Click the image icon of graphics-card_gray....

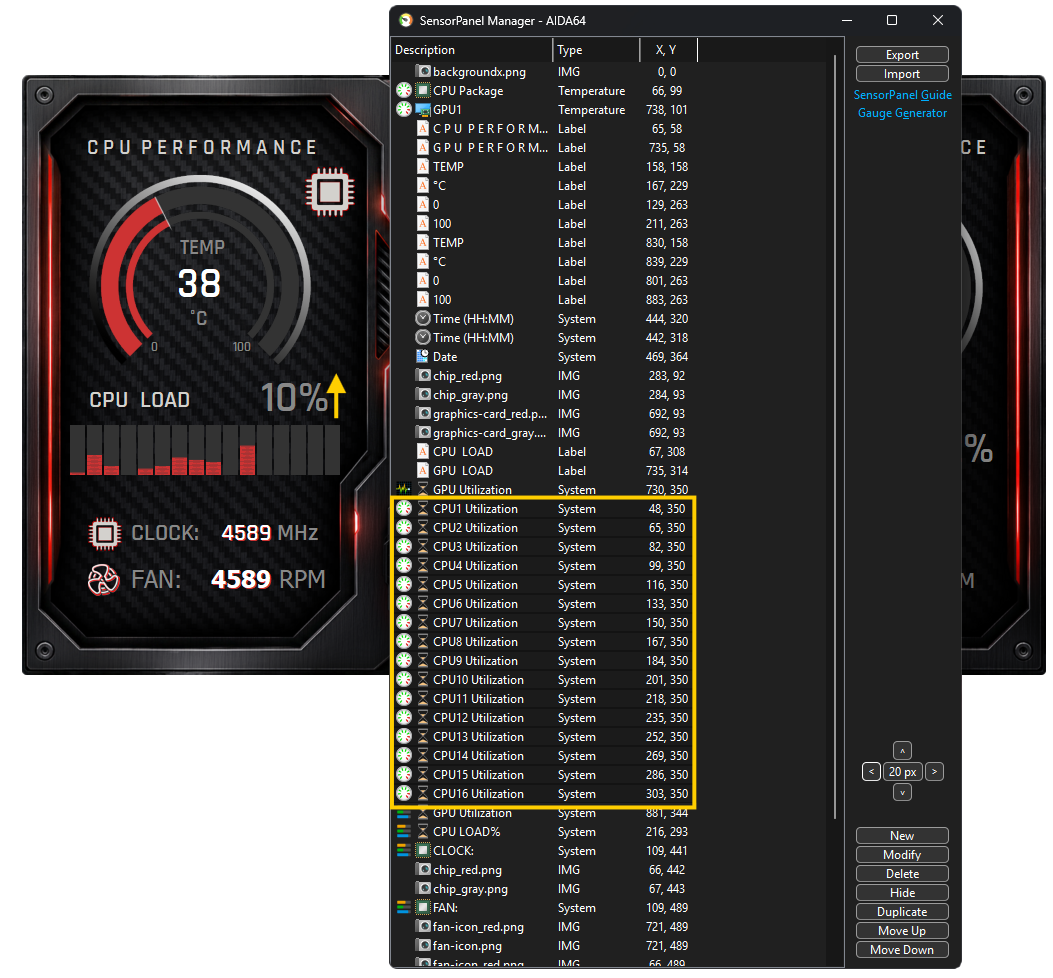pos(423,433)
